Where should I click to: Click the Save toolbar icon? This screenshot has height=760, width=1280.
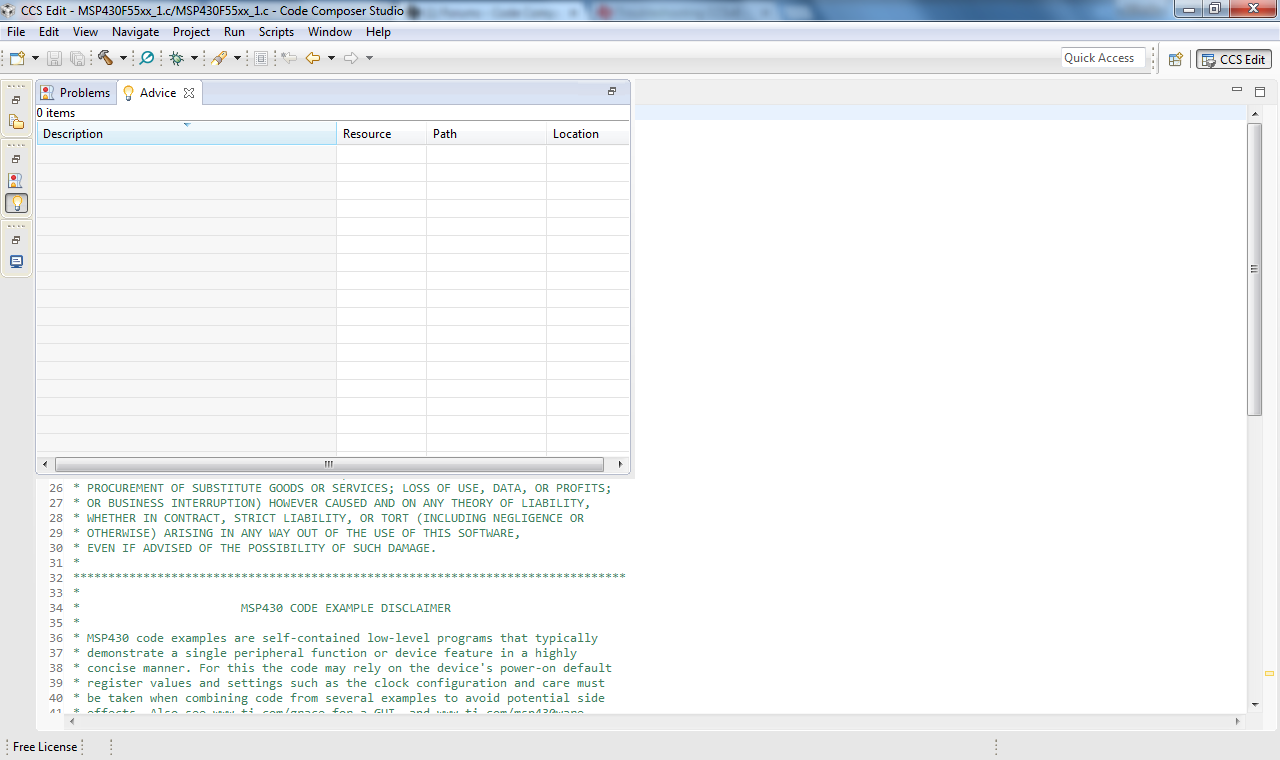click(x=54, y=58)
